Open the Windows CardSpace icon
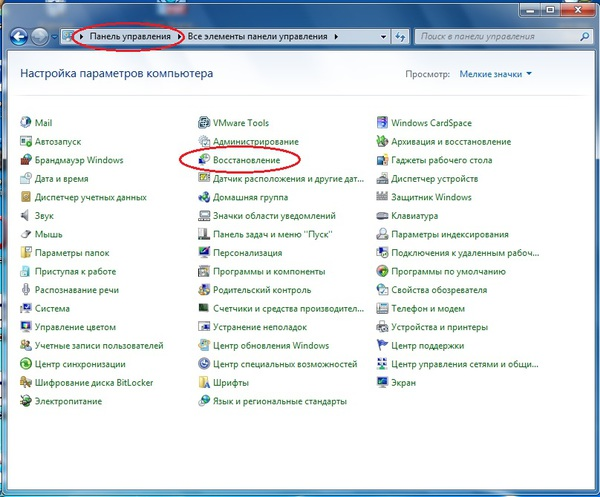Viewport: 600px width, 497px height. 382,122
